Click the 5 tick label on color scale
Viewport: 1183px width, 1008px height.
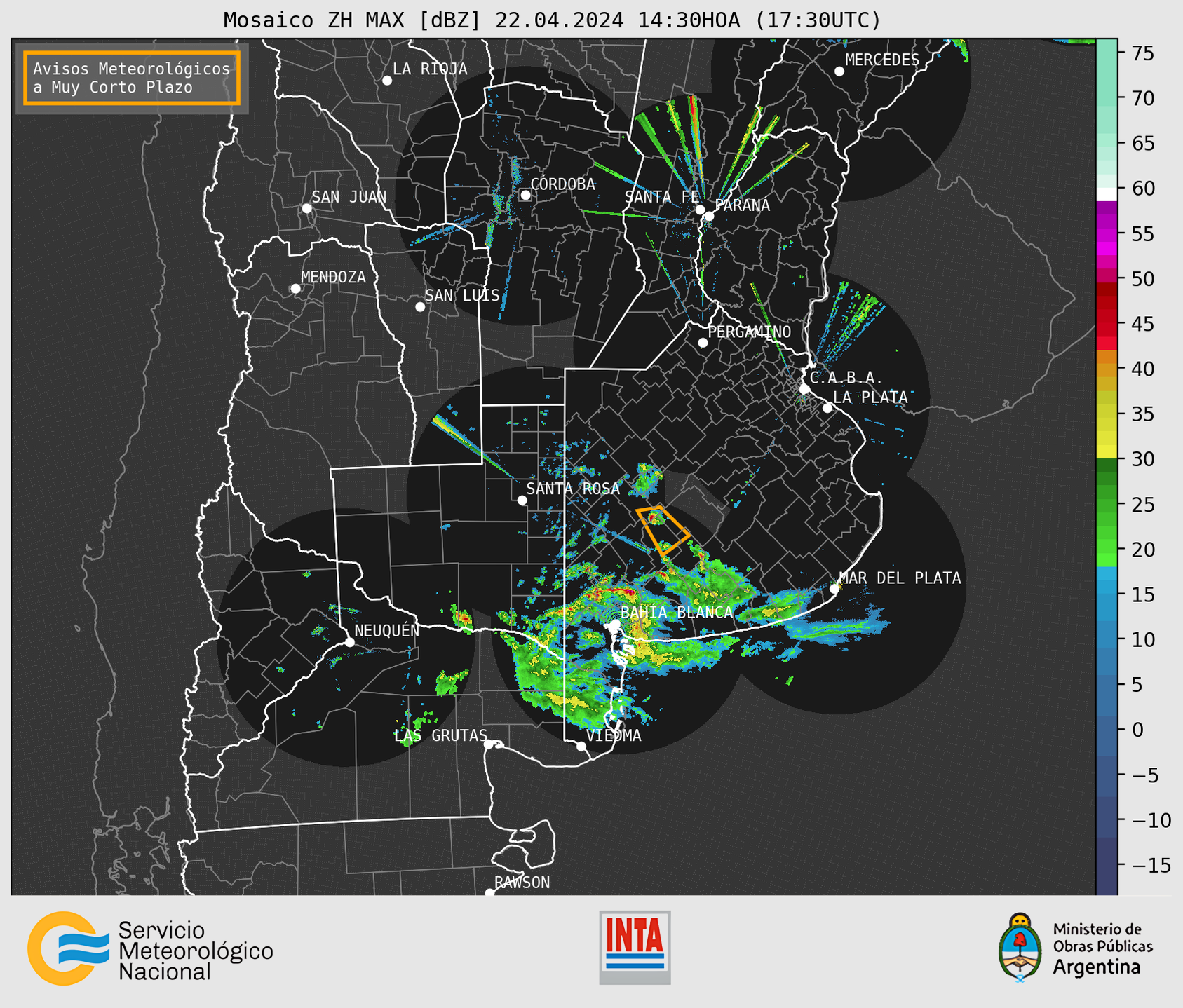[x=1137, y=685]
